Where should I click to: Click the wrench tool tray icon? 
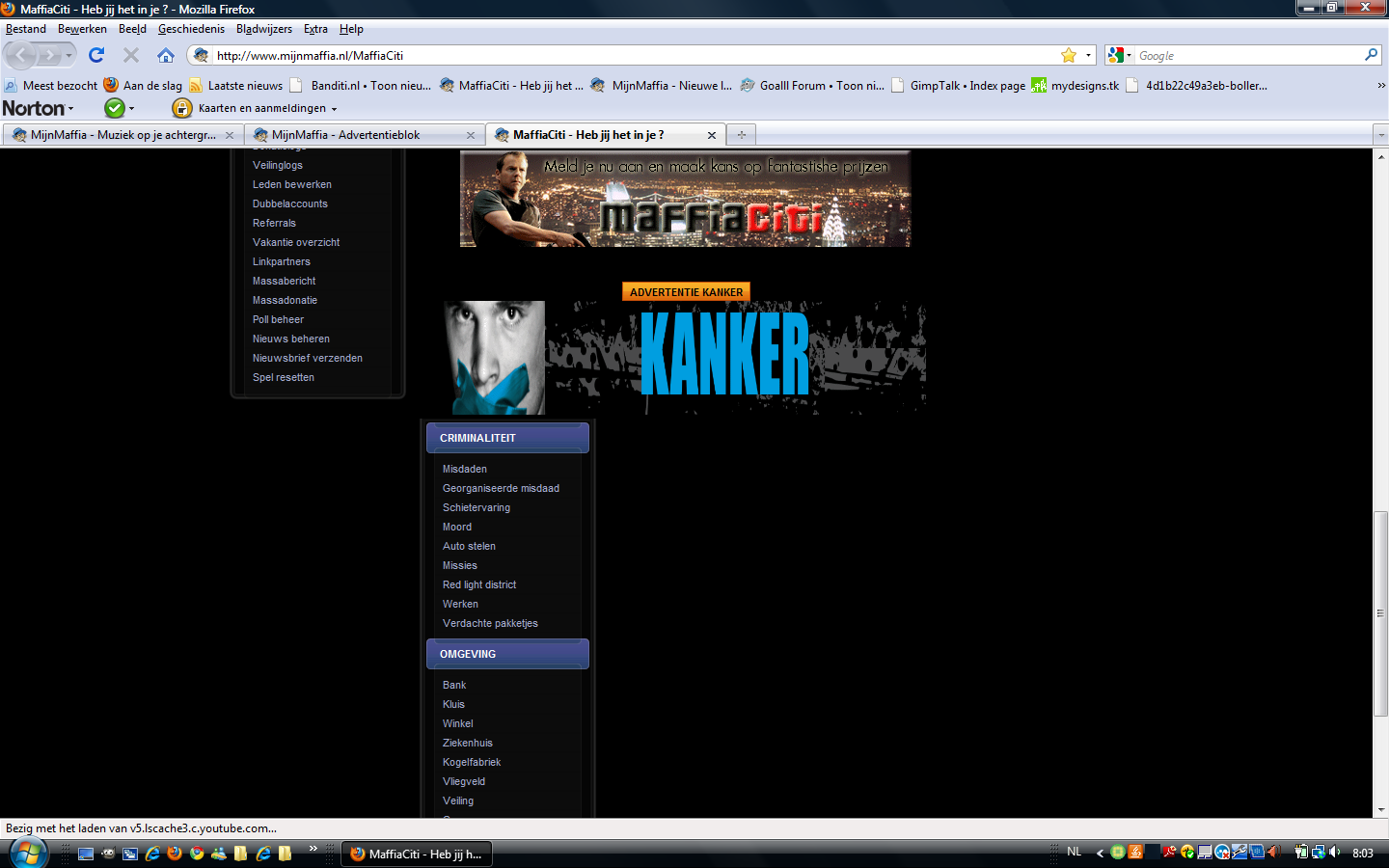pos(1239,852)
